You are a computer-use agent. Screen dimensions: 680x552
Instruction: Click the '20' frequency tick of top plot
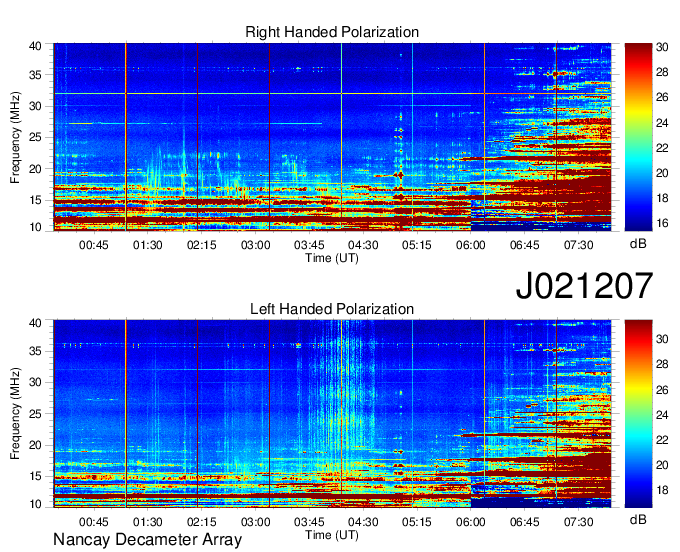35,170
